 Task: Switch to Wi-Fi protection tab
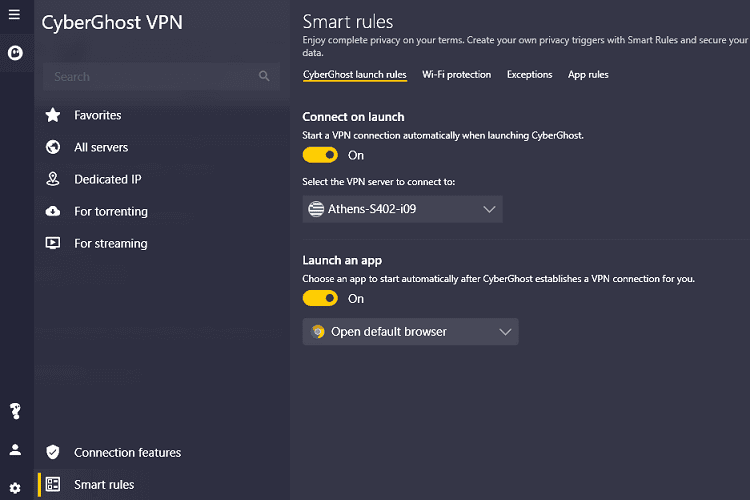[x=456, y=75]
